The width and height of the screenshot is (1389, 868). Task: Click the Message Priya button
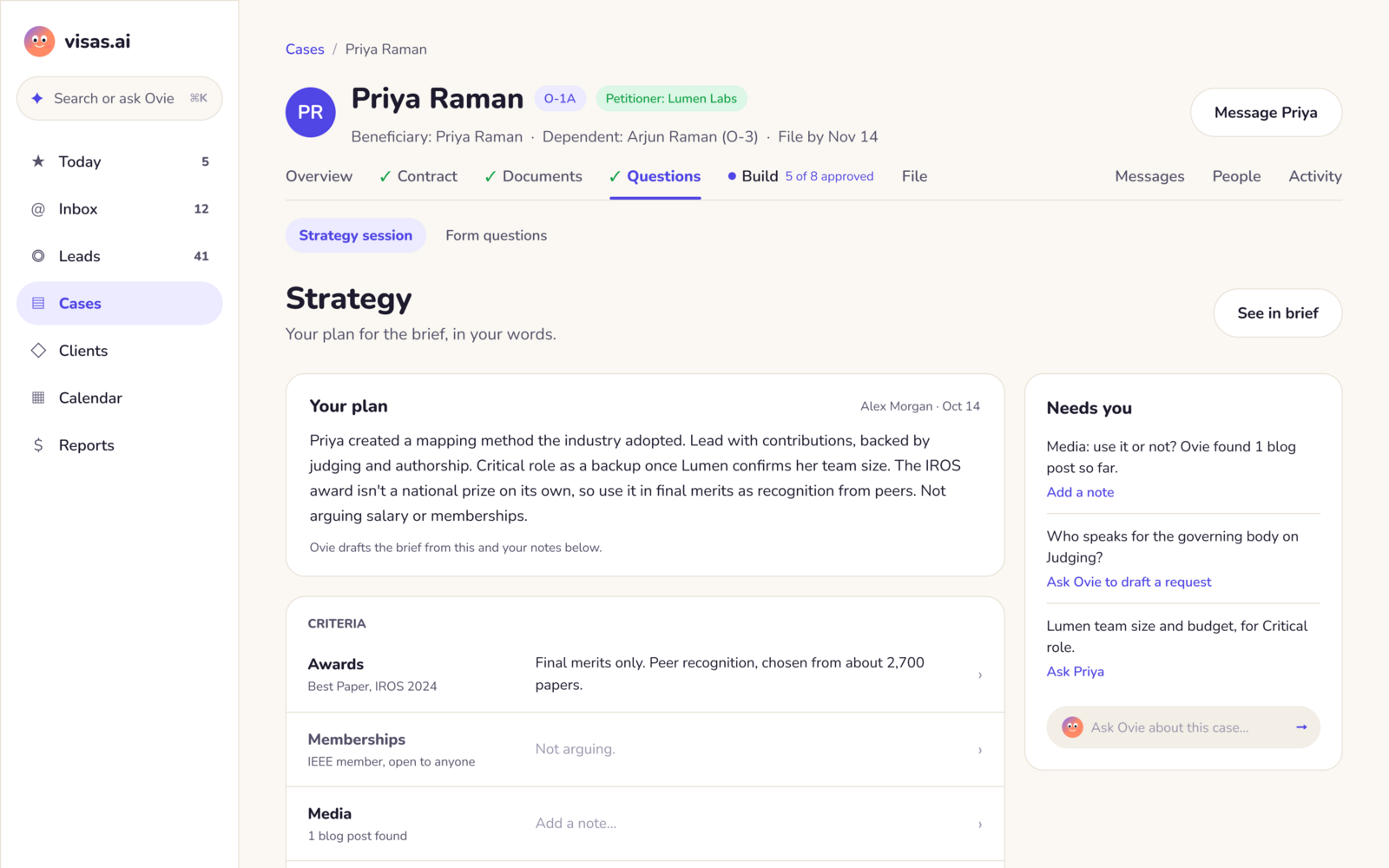1266,112
